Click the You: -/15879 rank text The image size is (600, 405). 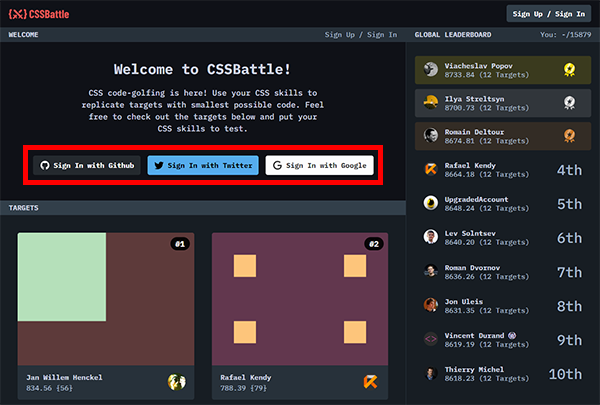click(x=566, y=34)
